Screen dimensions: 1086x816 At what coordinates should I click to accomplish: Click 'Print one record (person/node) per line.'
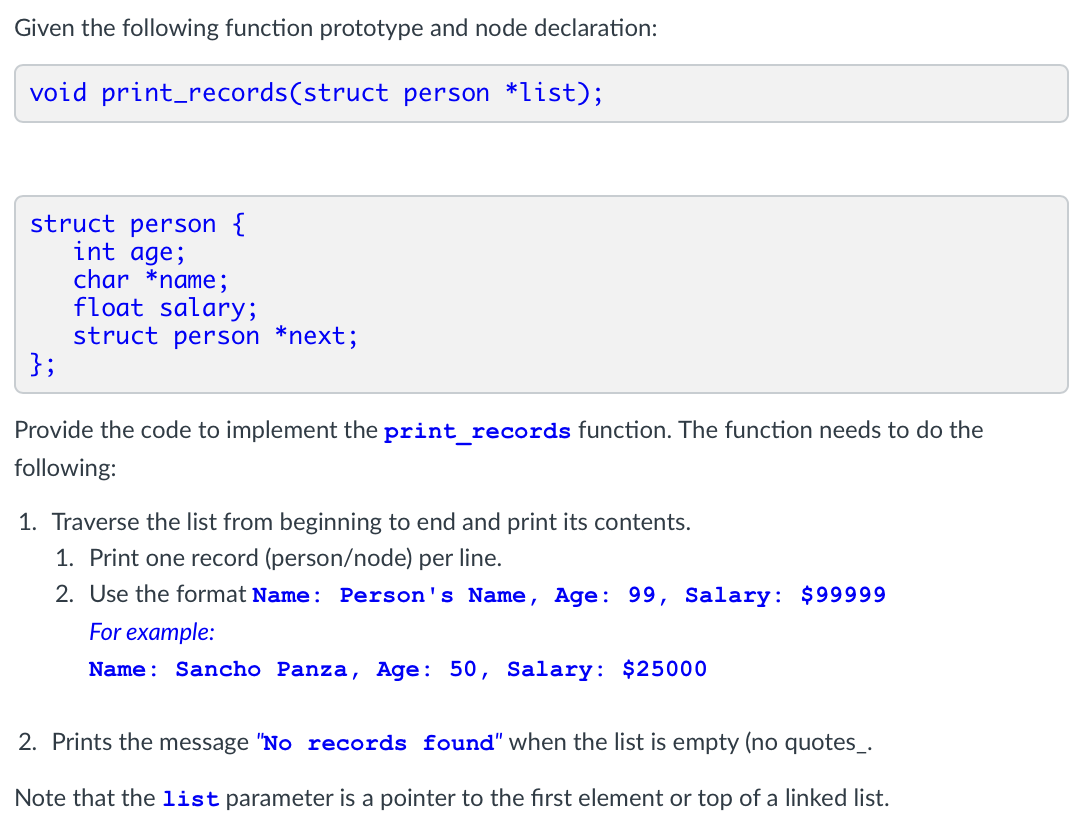pos(296,558)
